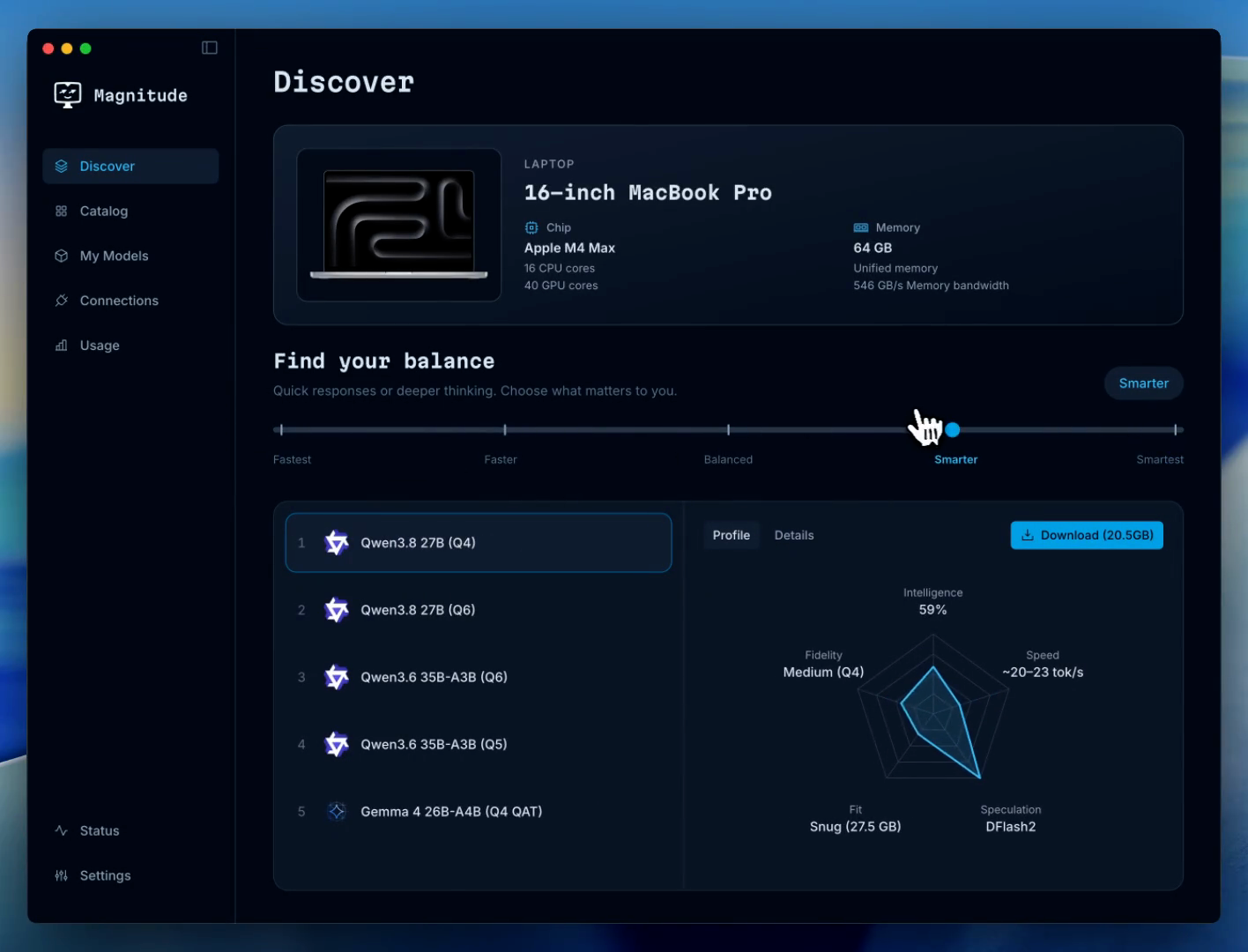The height and width of the screenshot is (952, 1248).
Task: Click the Settings sliders icon
Action: [x=62, y=875]
